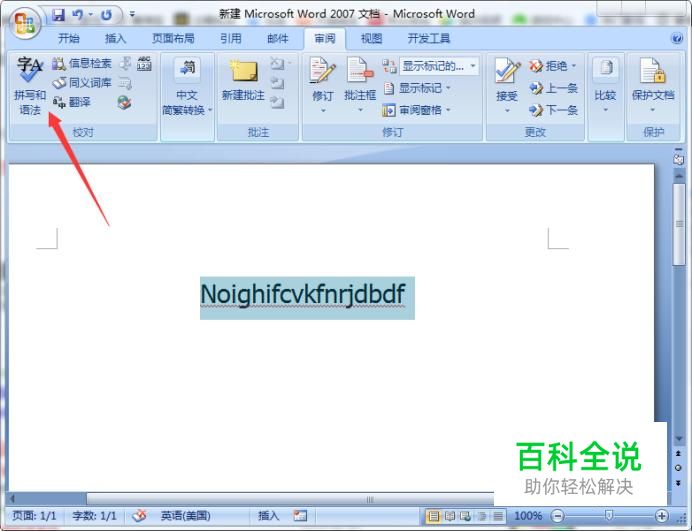
Task: Click the 翻译 translate button
Action: pyautogui.click(x=72, y=102)
